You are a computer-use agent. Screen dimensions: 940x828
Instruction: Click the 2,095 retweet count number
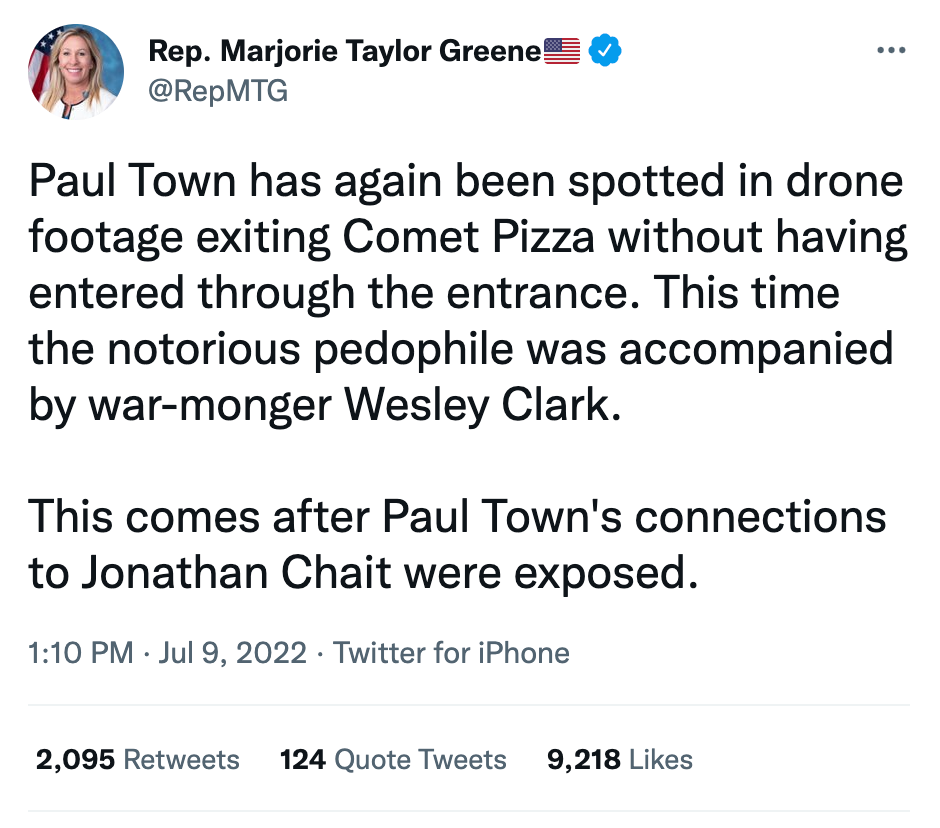74,759
